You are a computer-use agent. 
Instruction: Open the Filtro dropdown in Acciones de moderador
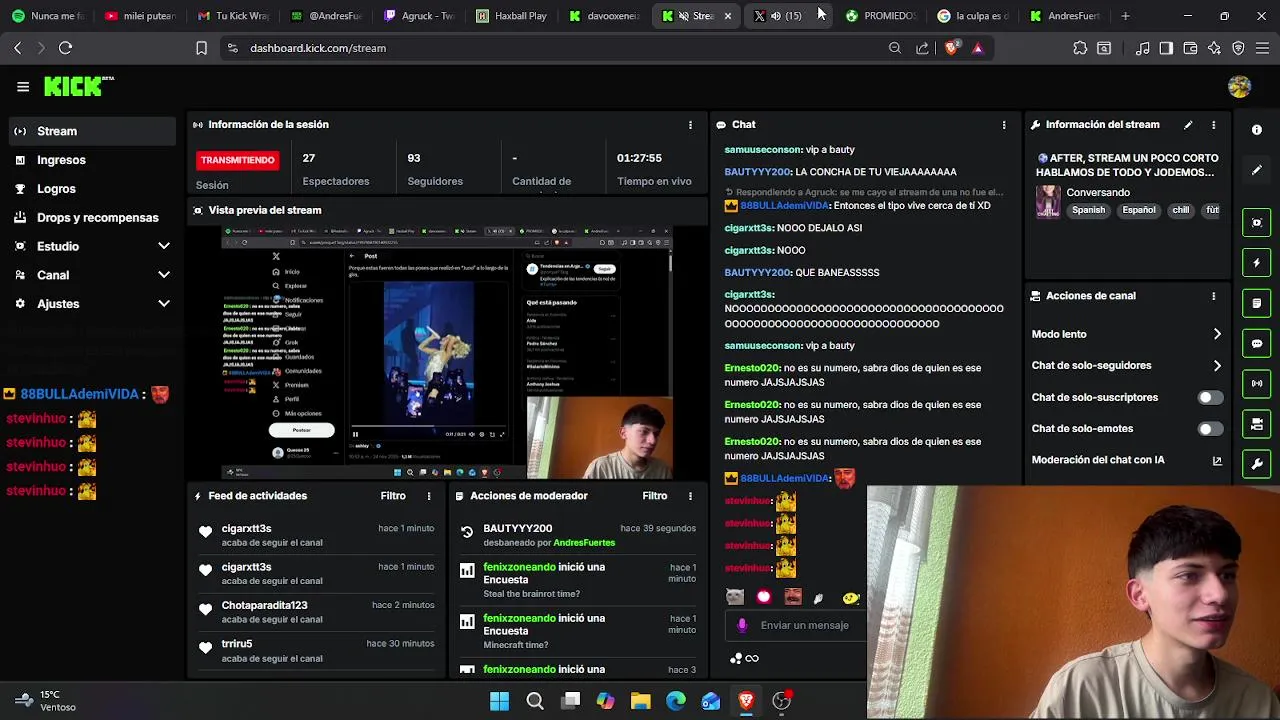(x=655, y=496)
